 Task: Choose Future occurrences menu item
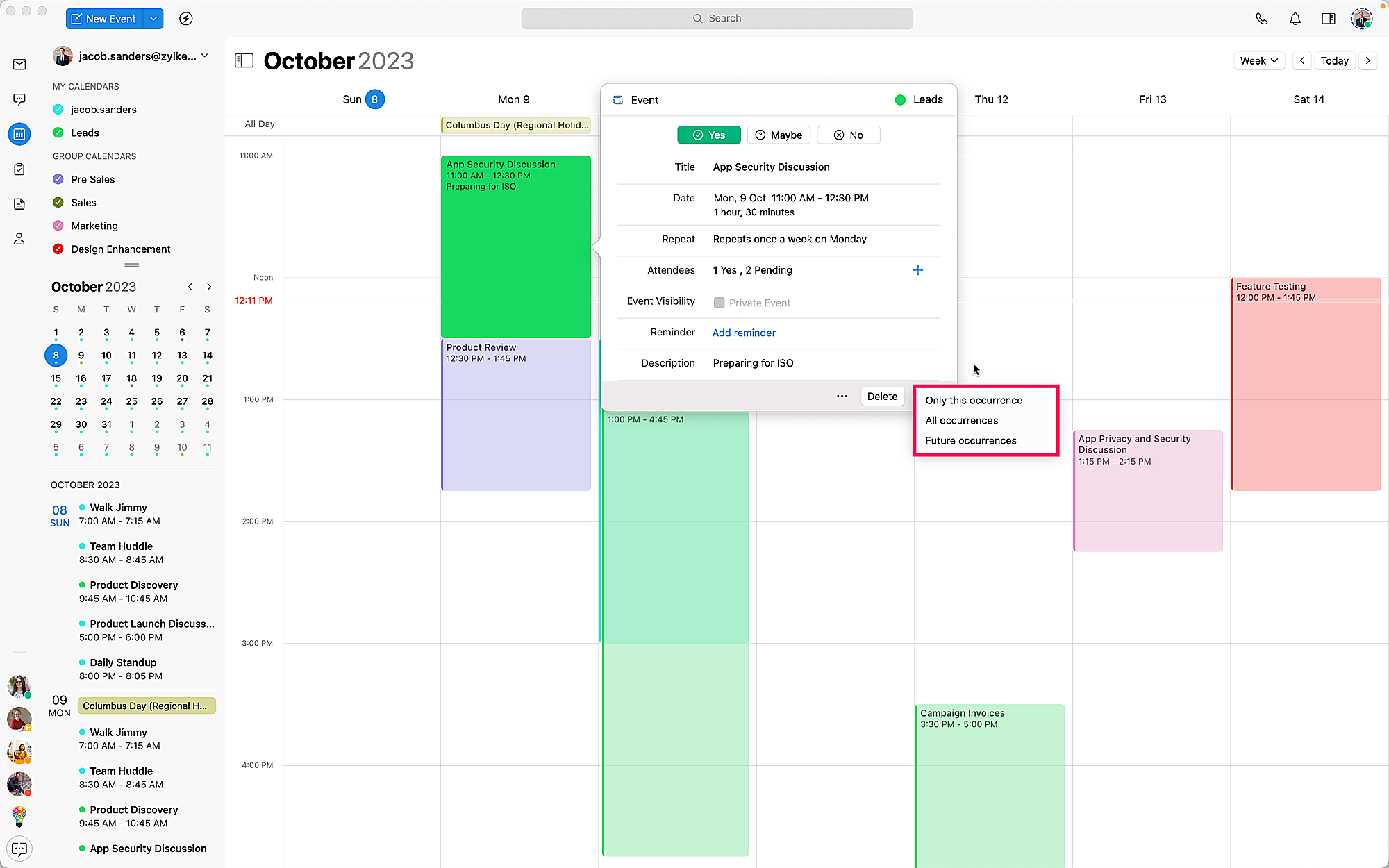[970, 441]
